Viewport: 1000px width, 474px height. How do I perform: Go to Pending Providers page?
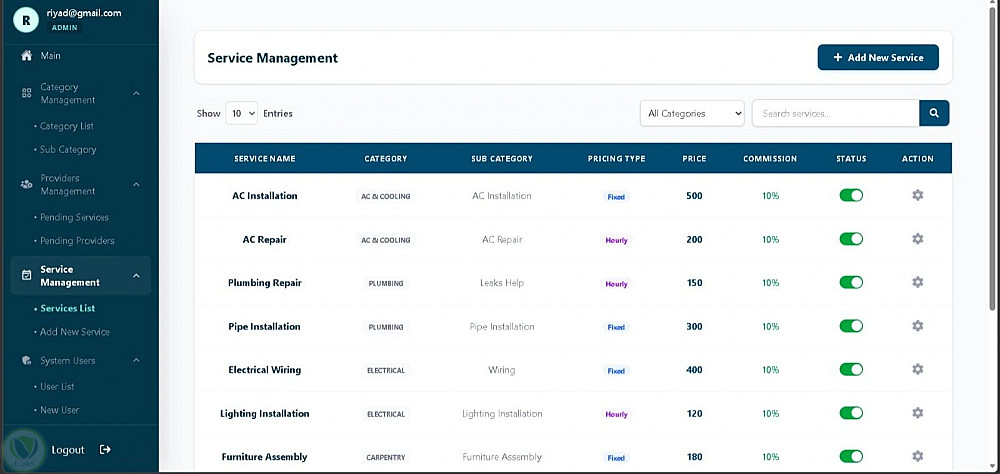[x=77, y=241]
